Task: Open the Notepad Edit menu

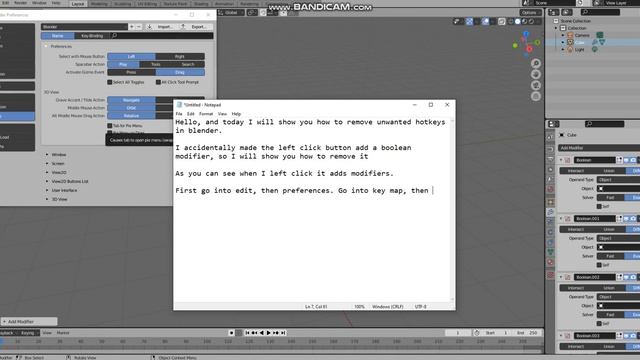Action: pos(191,114)
